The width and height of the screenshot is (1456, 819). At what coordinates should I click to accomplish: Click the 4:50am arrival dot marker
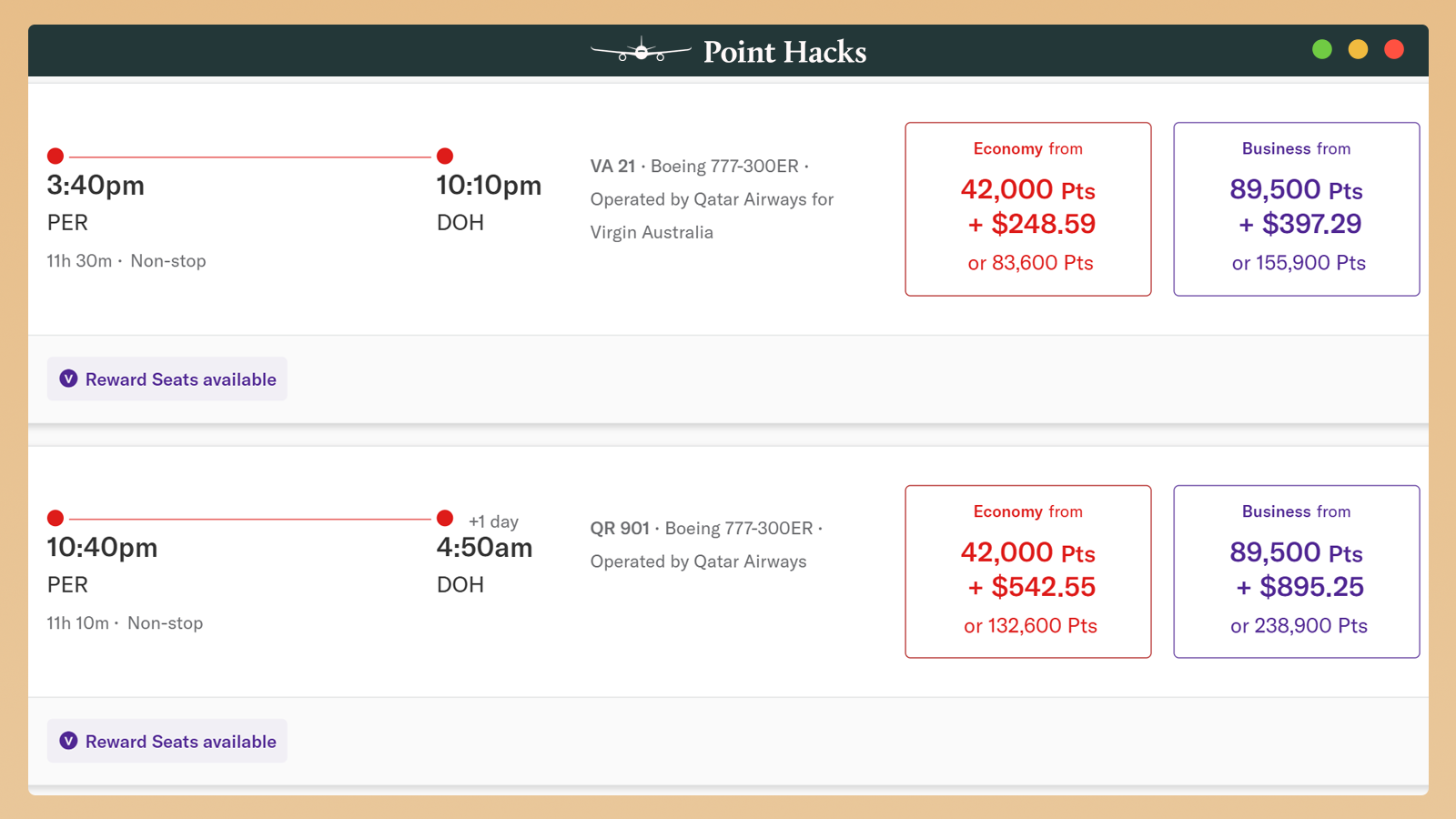coord(445,518)
